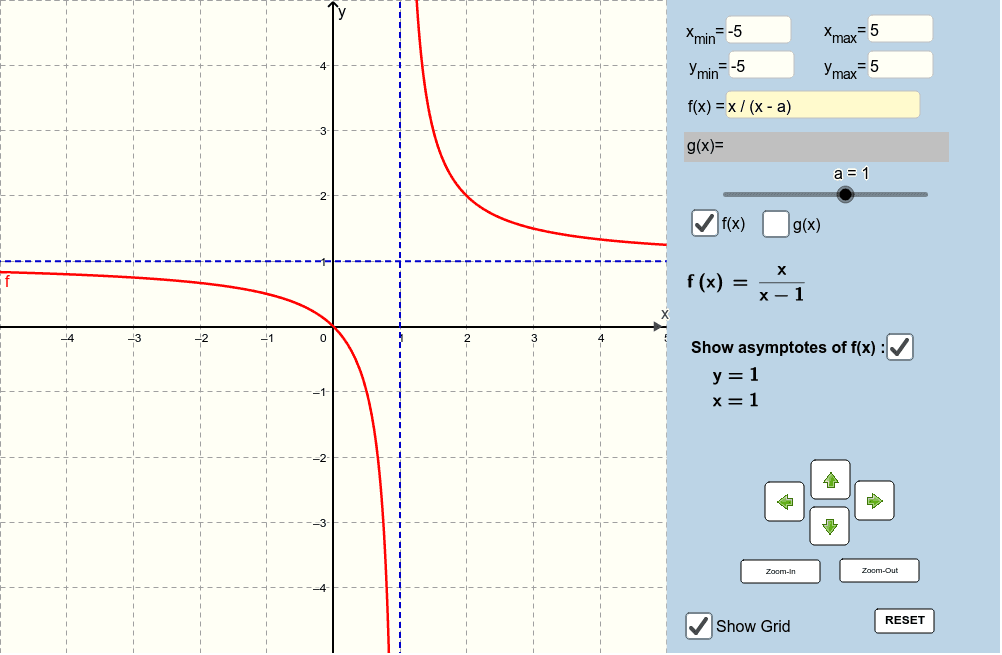Click the x-axis tick label 3
The width and height of the screenshot is (1002, 655).
[x=534, y=339]
